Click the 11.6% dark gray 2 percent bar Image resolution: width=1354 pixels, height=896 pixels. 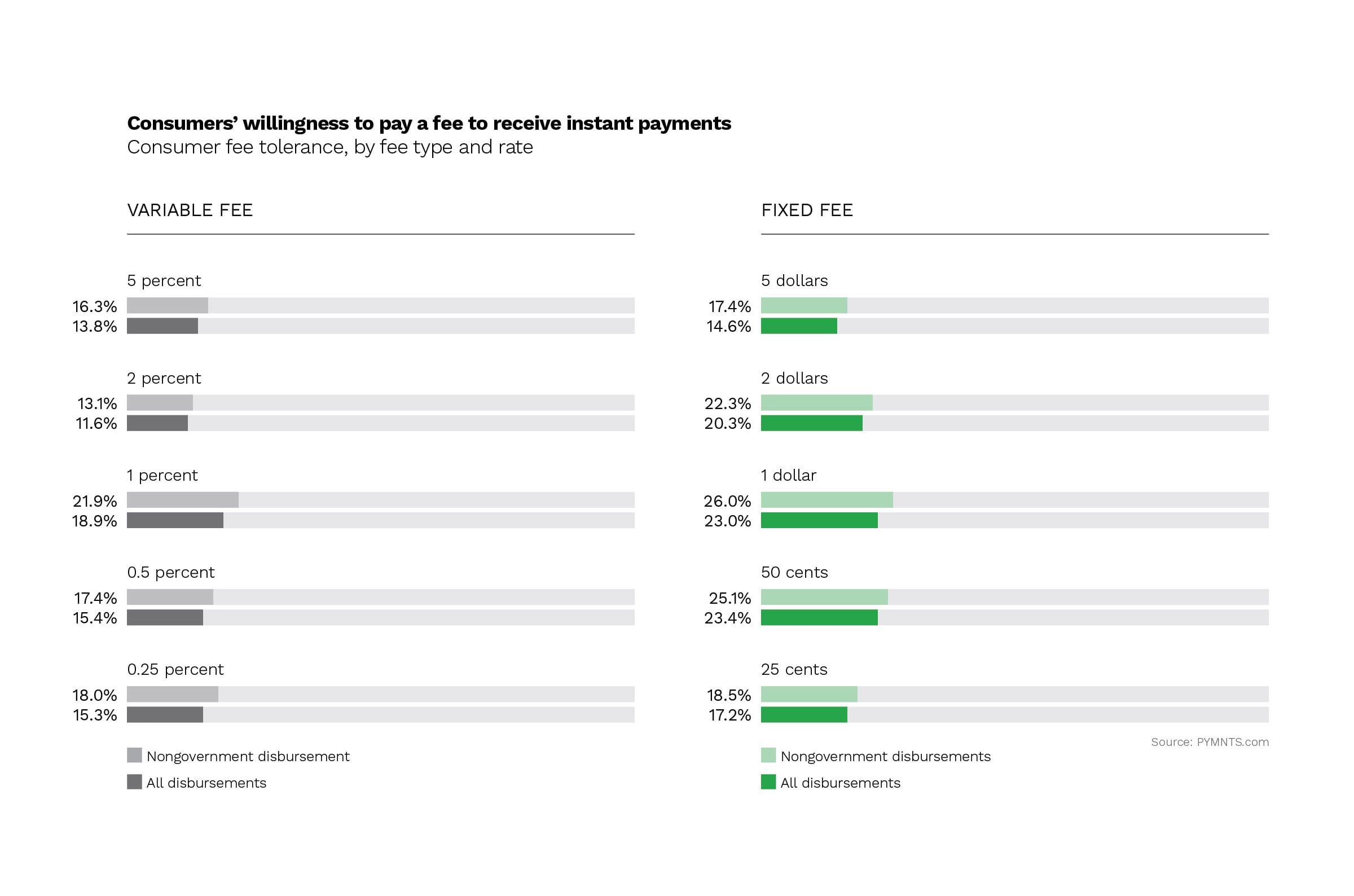157,423
